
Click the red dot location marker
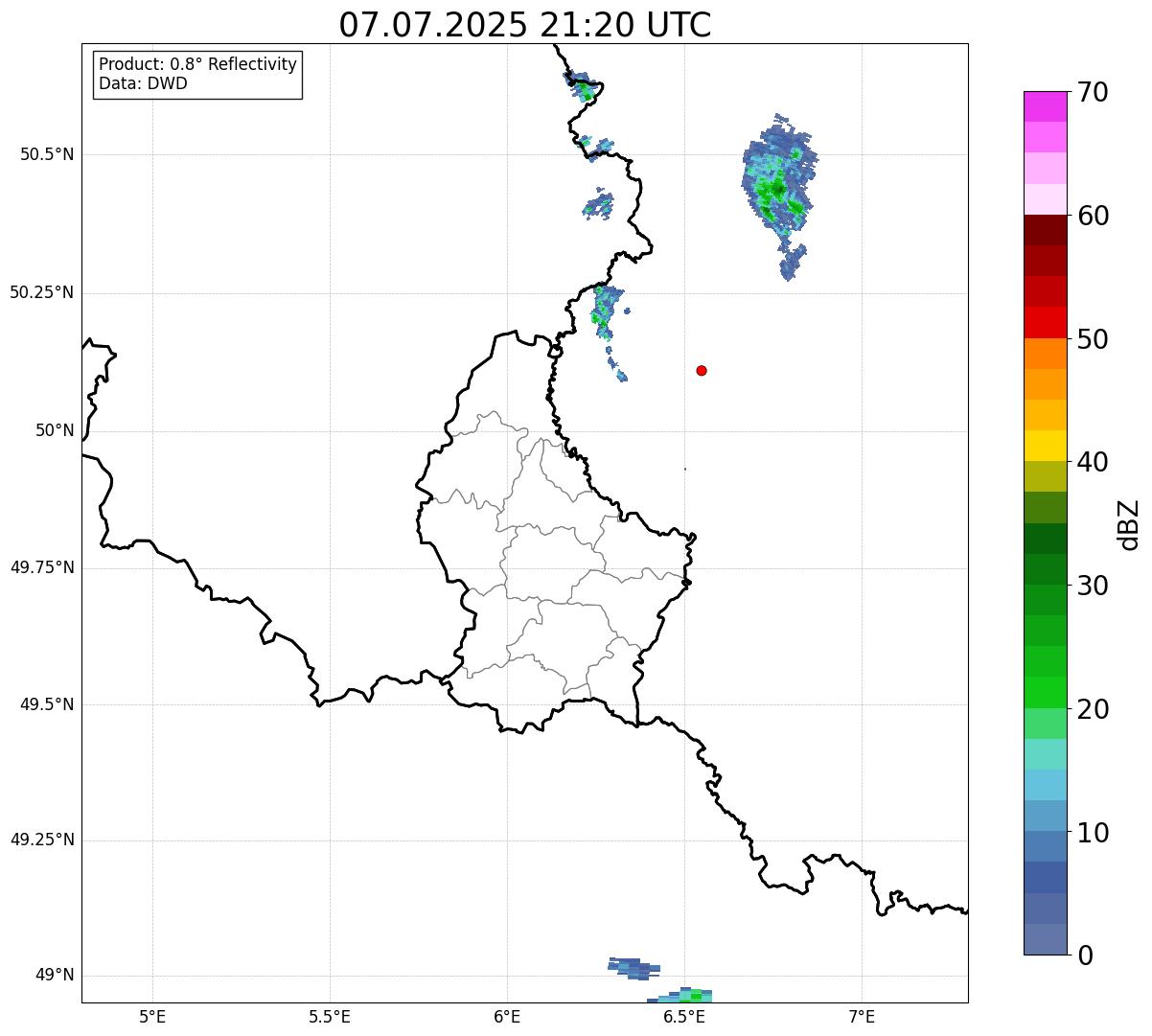pos(702,370)
